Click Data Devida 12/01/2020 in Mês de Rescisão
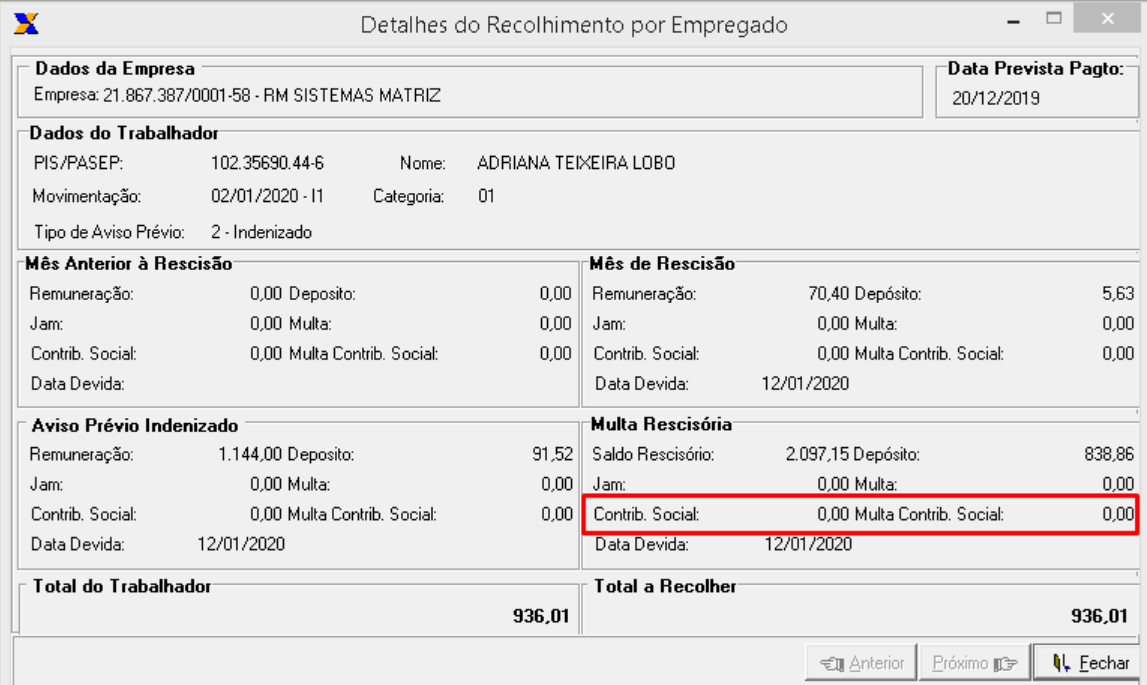This screenshot has width=1147, height=685. (x=805, y=383)
